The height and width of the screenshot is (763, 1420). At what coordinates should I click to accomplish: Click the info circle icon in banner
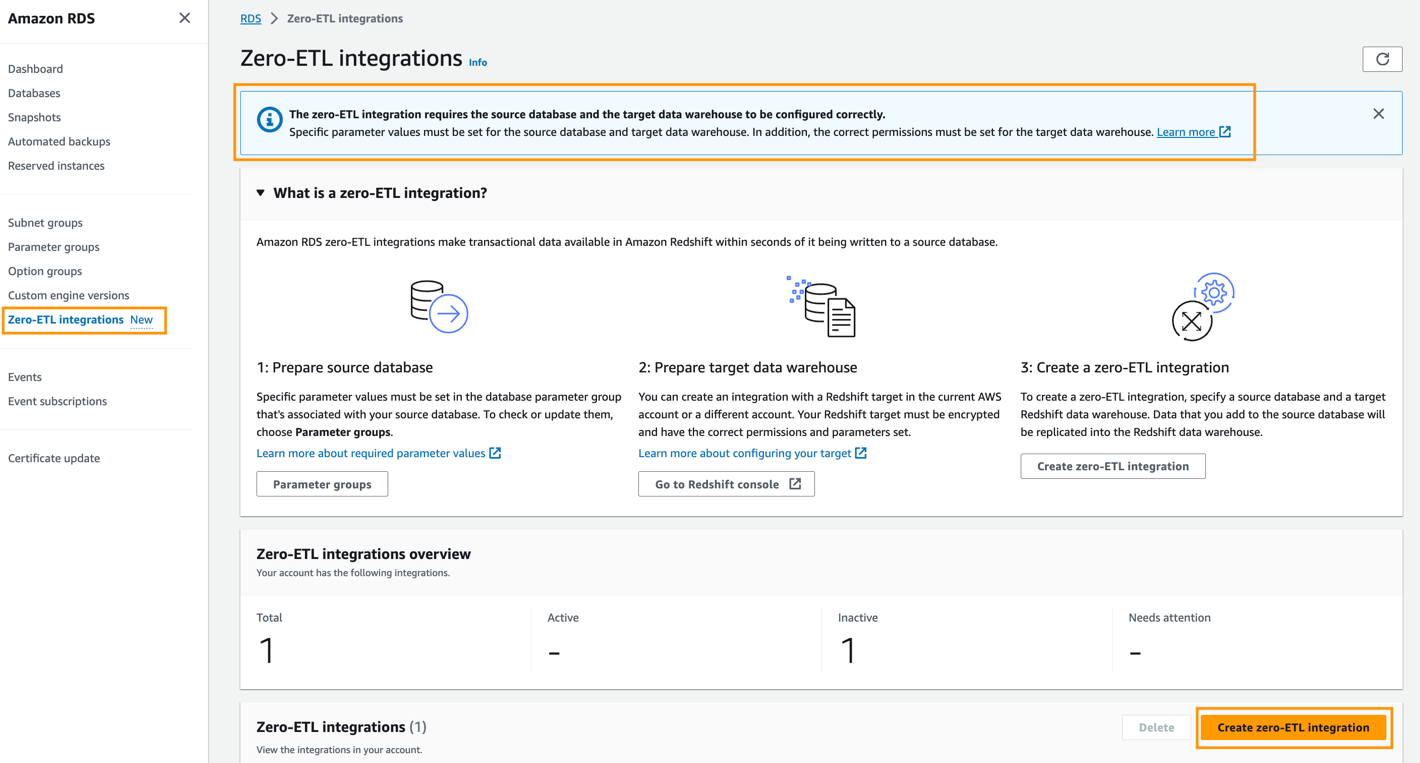[x=269, y=120]
